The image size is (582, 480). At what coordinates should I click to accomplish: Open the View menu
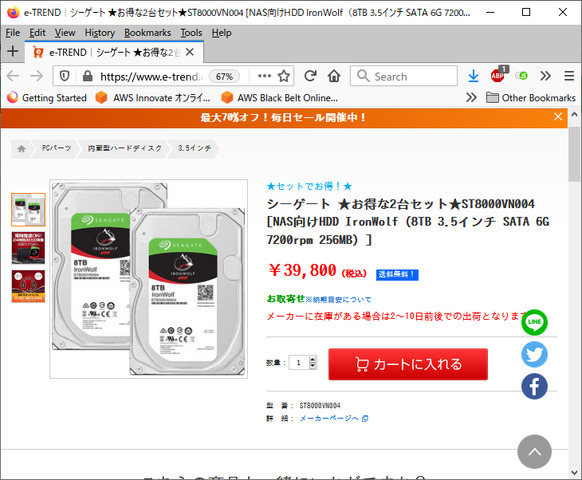65,33
